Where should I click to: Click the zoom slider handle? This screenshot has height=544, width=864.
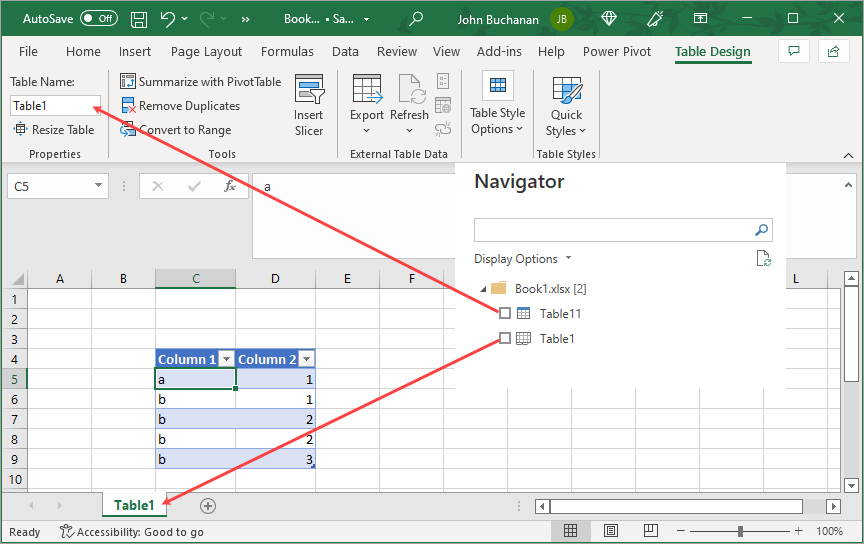pyautogui.click(x=740, y=531)
